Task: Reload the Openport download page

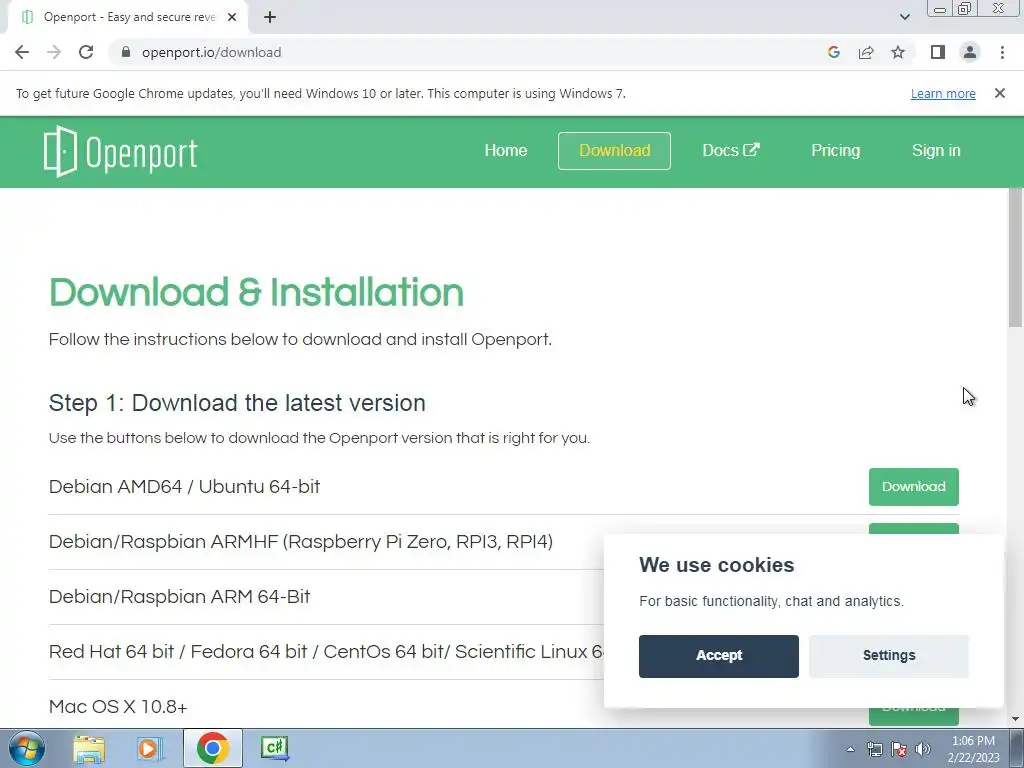Action: [x=86, y=52]
